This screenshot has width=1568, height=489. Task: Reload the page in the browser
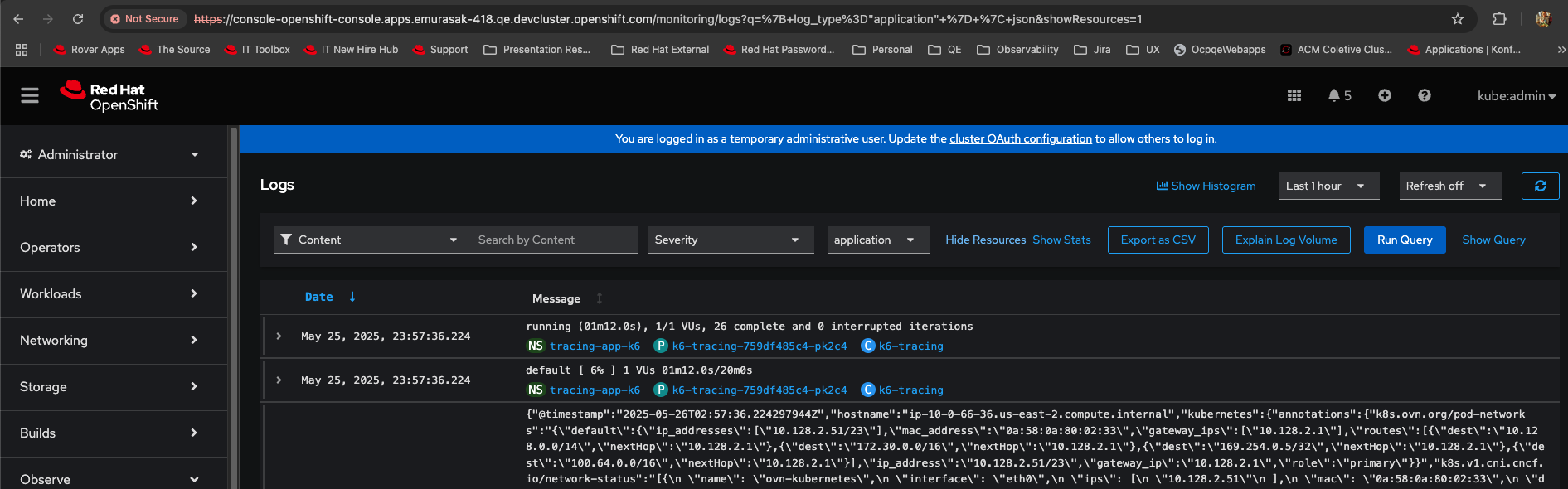(78, 19)
